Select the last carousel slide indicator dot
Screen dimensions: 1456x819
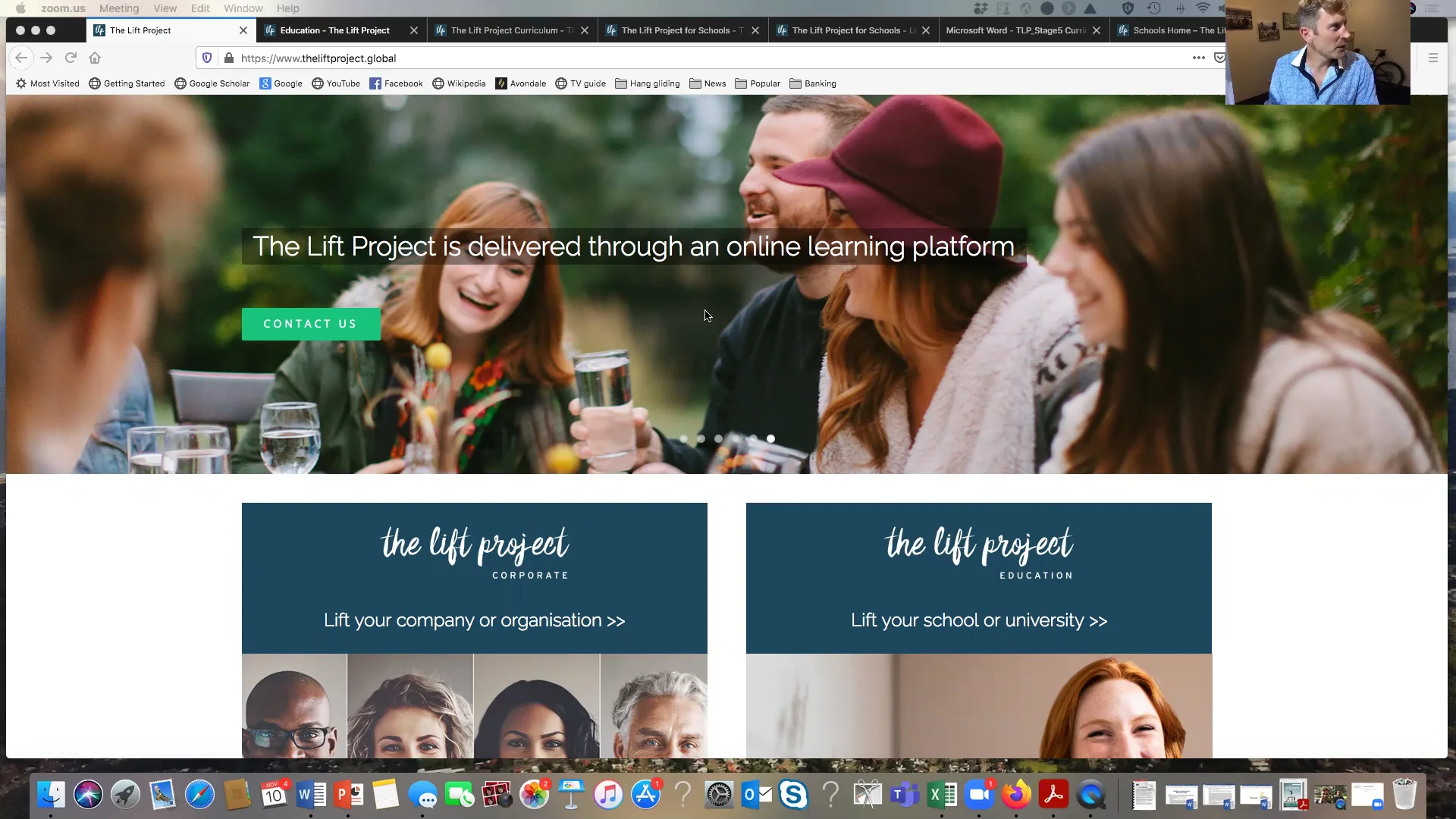point(771,438)
